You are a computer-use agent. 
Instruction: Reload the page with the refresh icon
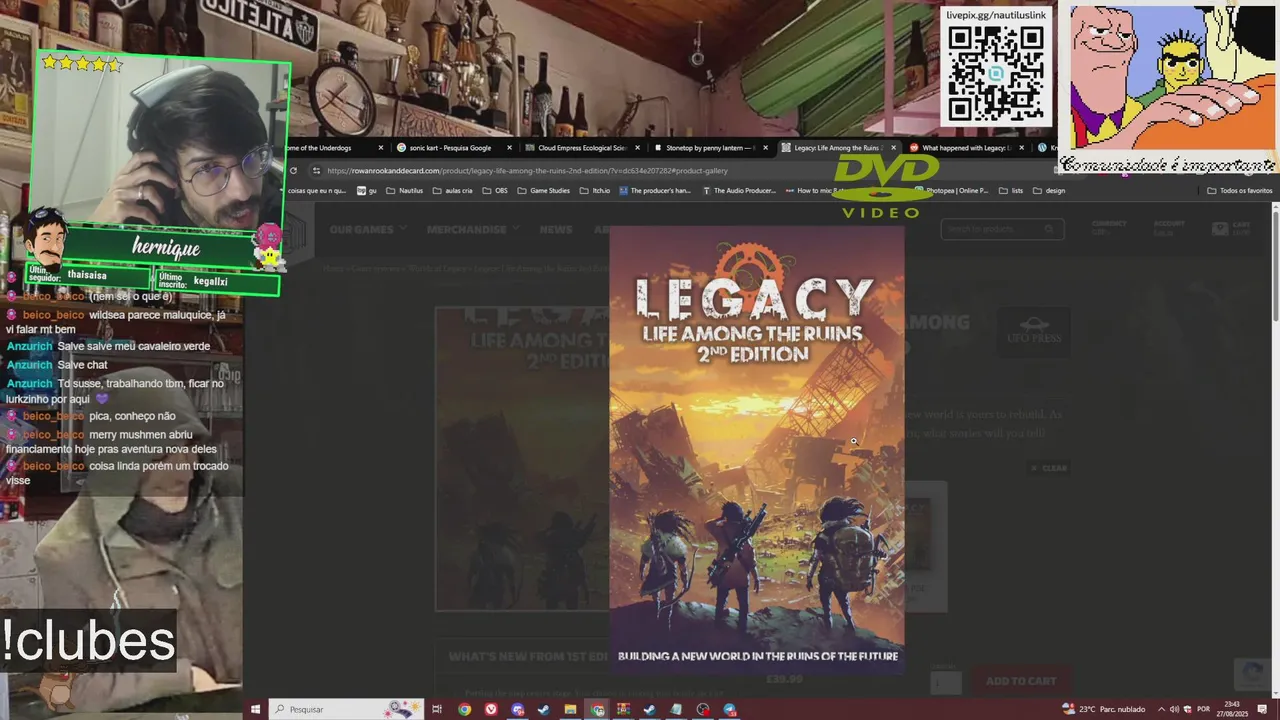293,170
